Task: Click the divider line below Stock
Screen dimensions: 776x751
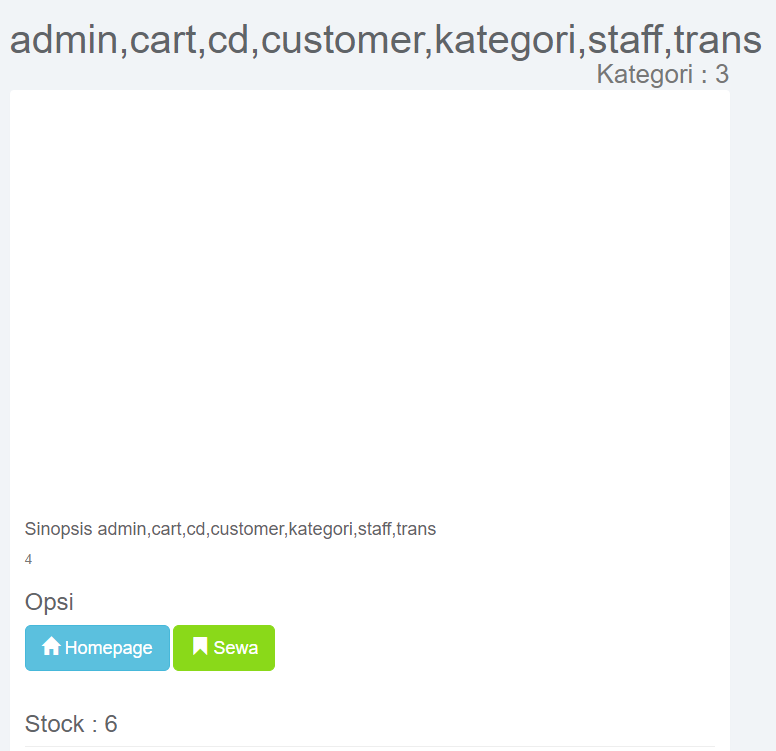Action: coord(370,746)
